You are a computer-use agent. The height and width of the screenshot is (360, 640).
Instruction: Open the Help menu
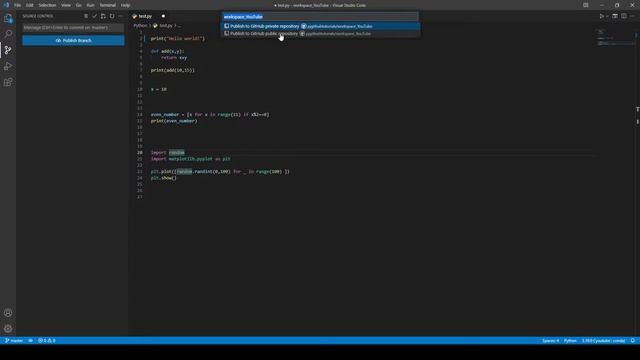[125, 5]
